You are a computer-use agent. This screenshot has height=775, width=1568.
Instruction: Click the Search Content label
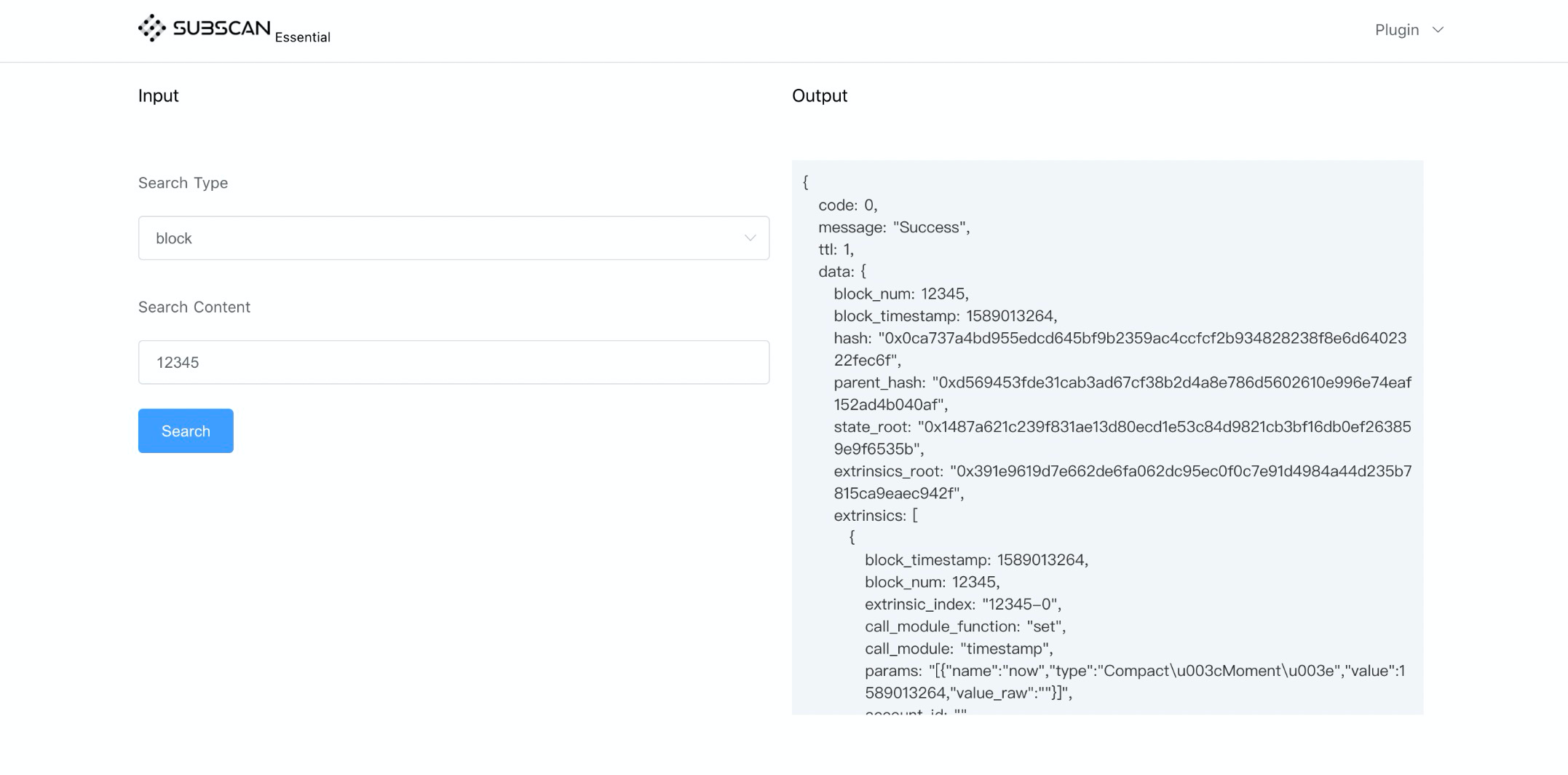(x=194, y=307)
